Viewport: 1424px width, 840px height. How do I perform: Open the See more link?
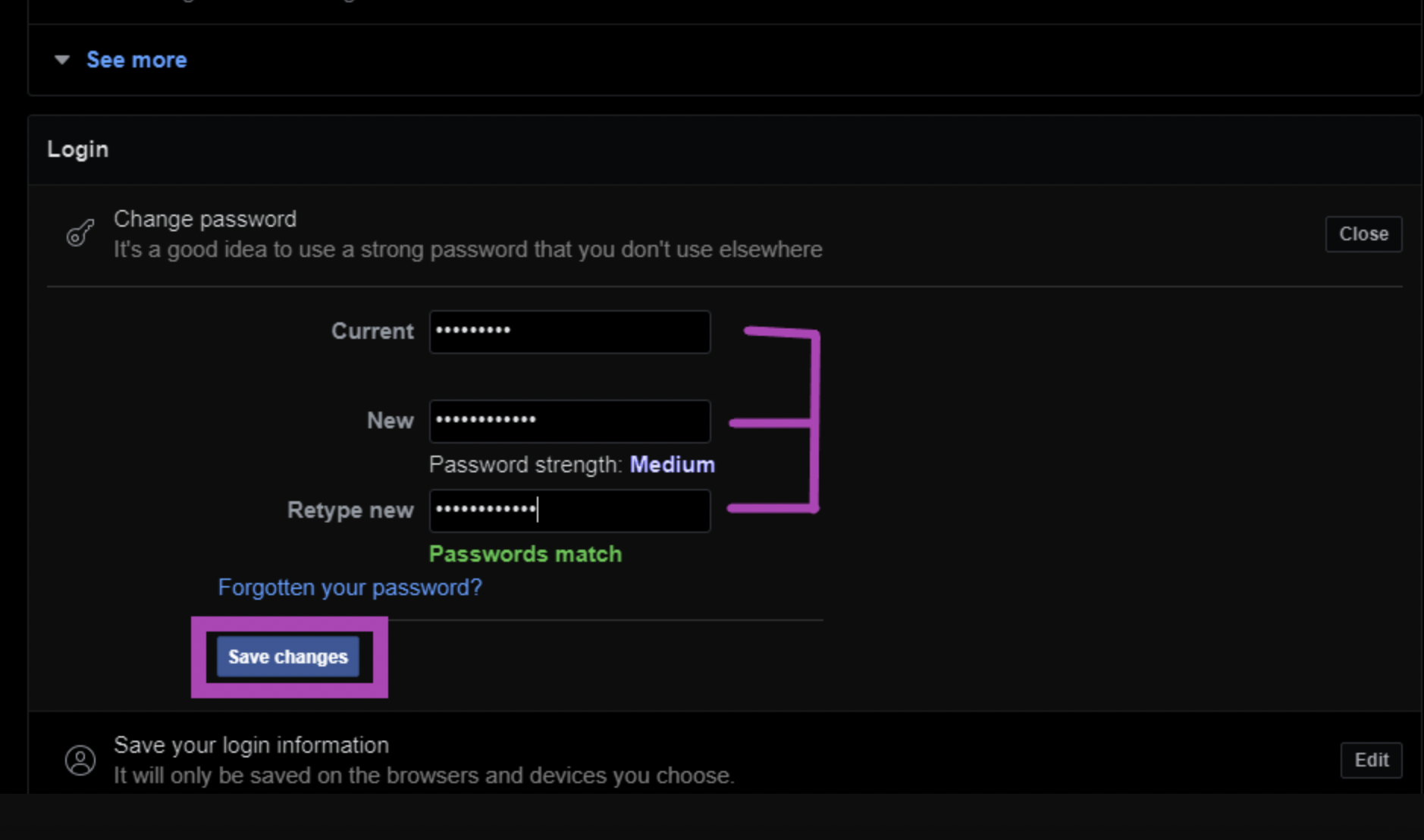[136, 60]
